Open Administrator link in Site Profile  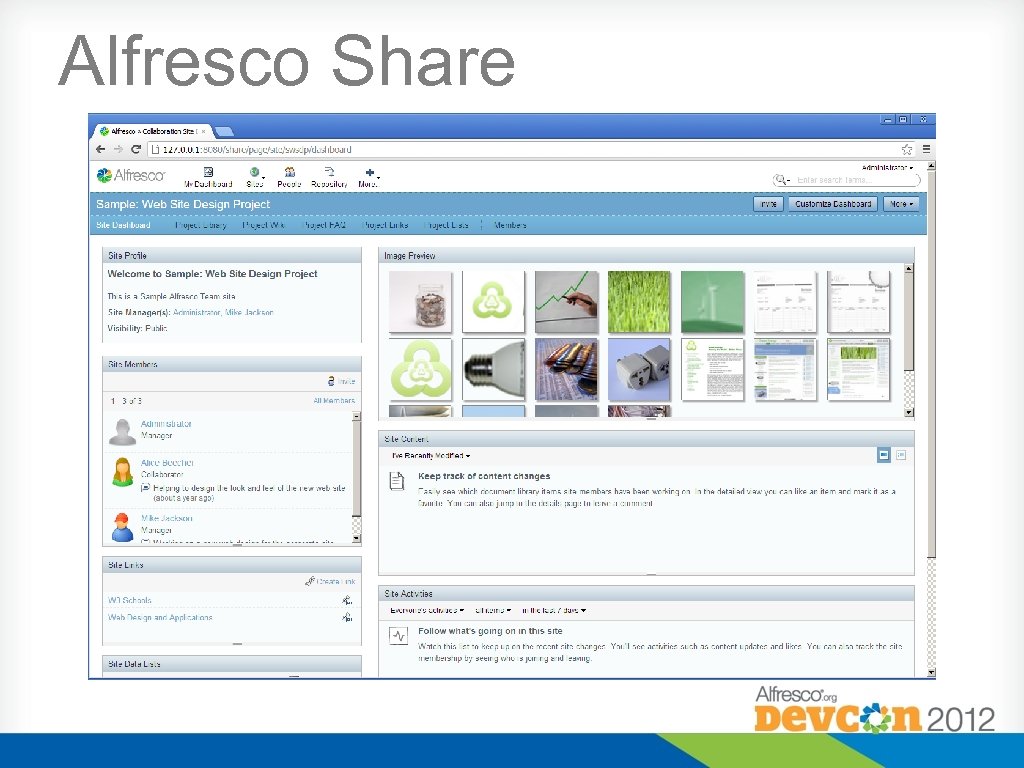coord(197,313)
